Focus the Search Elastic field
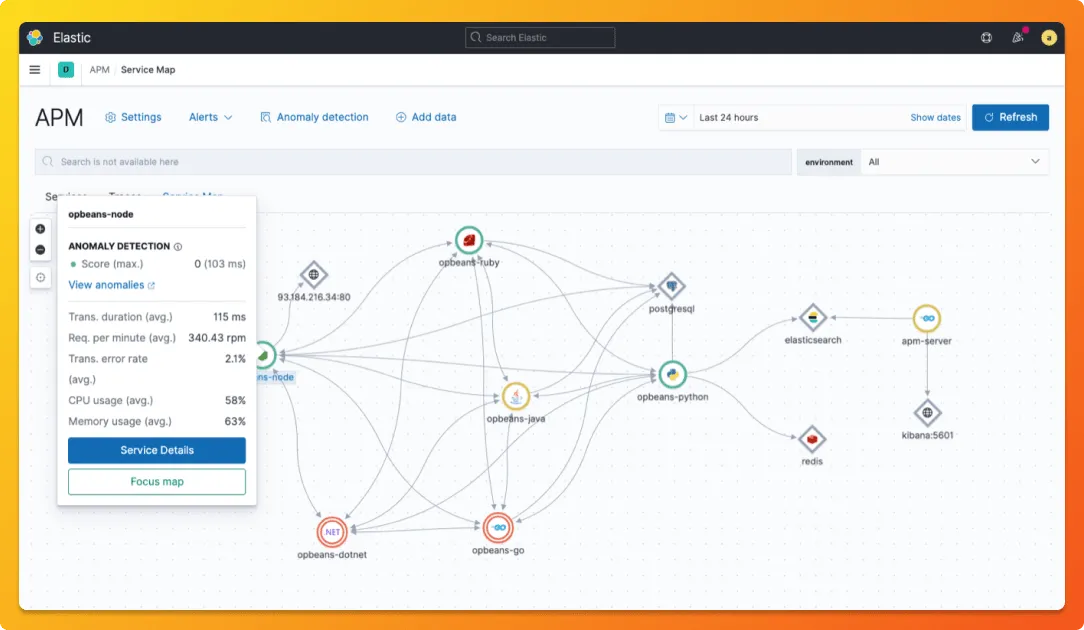This screenshot has height=630, width=1084. [x=540, y=37]
